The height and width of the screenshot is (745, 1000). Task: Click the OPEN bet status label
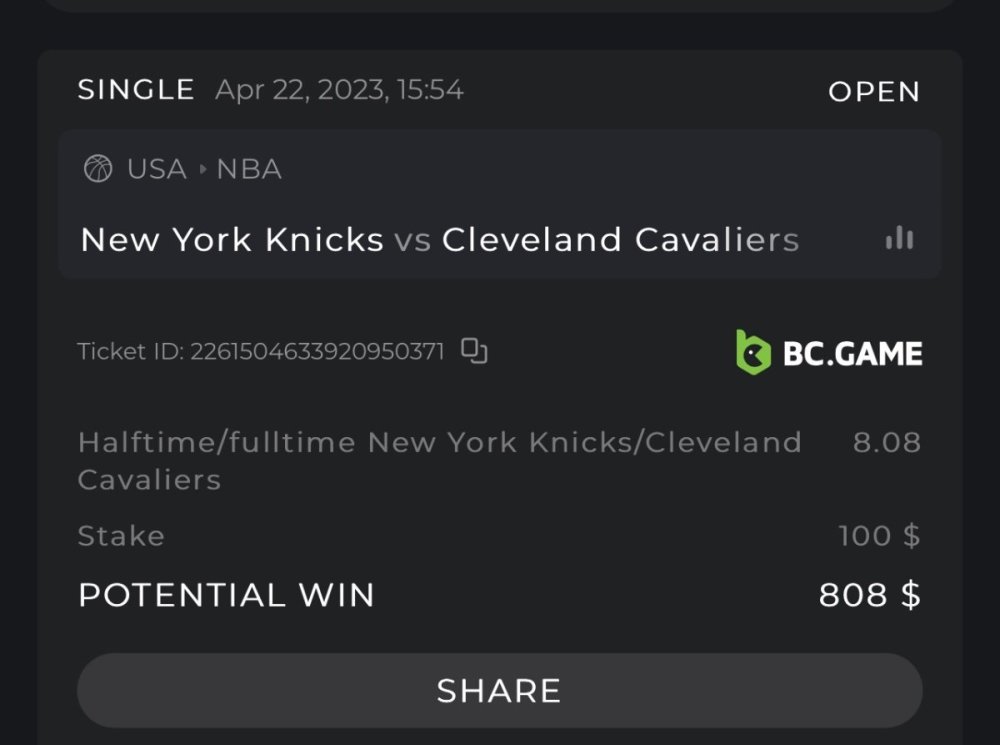tap(874, 92)
